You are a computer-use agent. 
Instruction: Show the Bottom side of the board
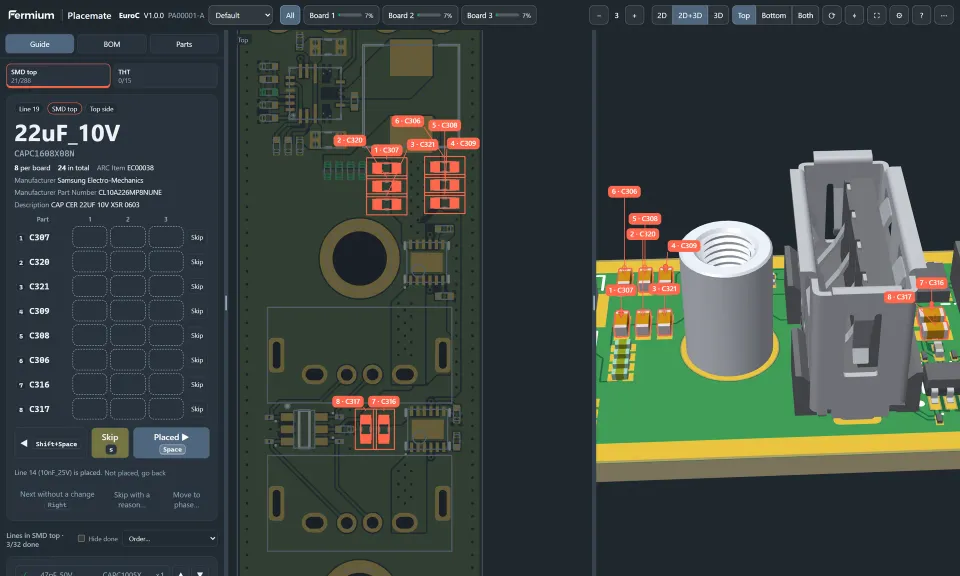point(774,15)
